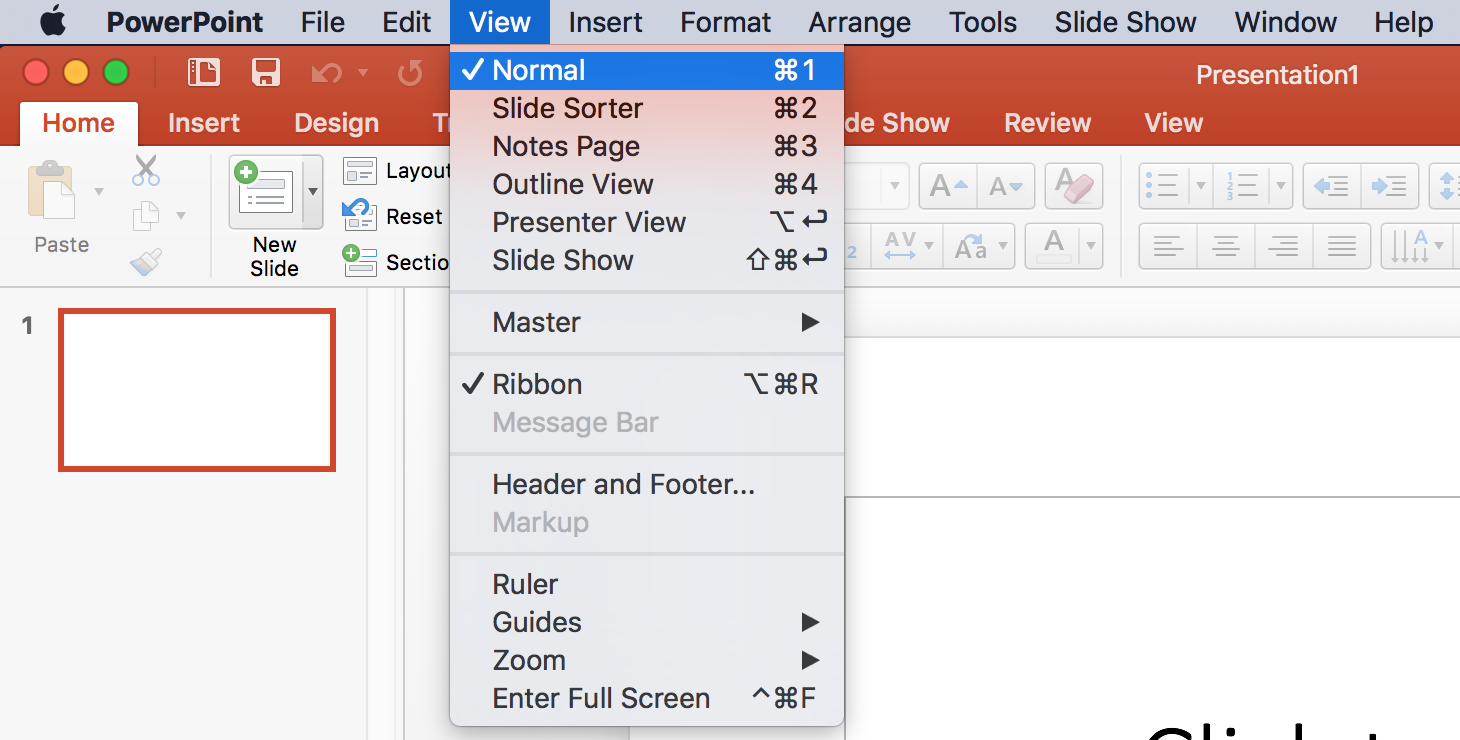
Task: Click the Change Case Aa icon
Action: pyautogui.click(x=971, y=246)
